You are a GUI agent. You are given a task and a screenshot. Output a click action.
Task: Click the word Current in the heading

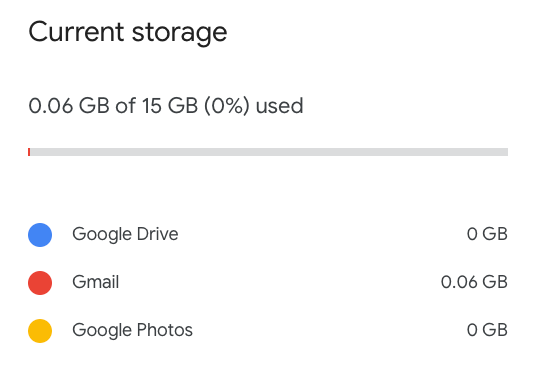coord(76,32)
